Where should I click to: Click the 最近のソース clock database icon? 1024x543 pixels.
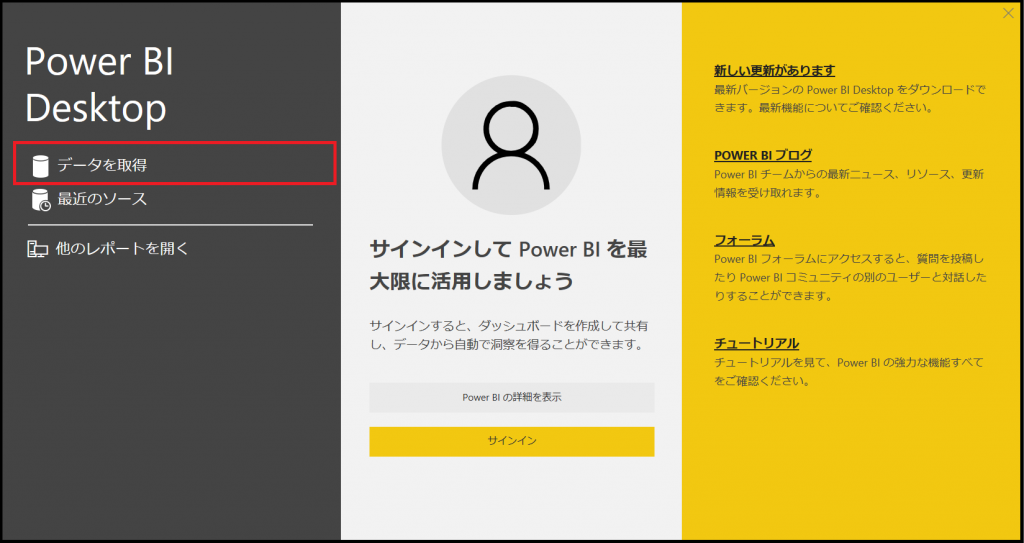[41, 200]
